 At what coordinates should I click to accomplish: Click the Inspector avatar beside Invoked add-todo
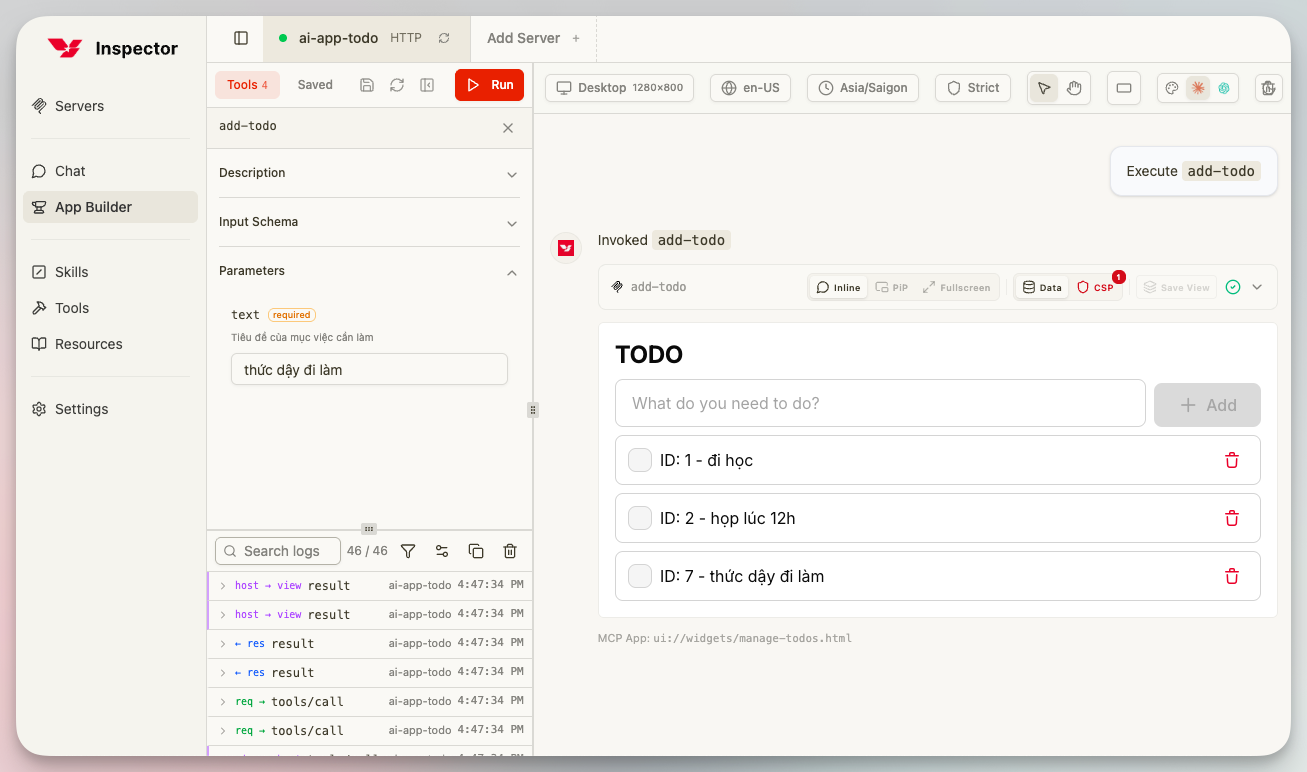pos(566,248)
